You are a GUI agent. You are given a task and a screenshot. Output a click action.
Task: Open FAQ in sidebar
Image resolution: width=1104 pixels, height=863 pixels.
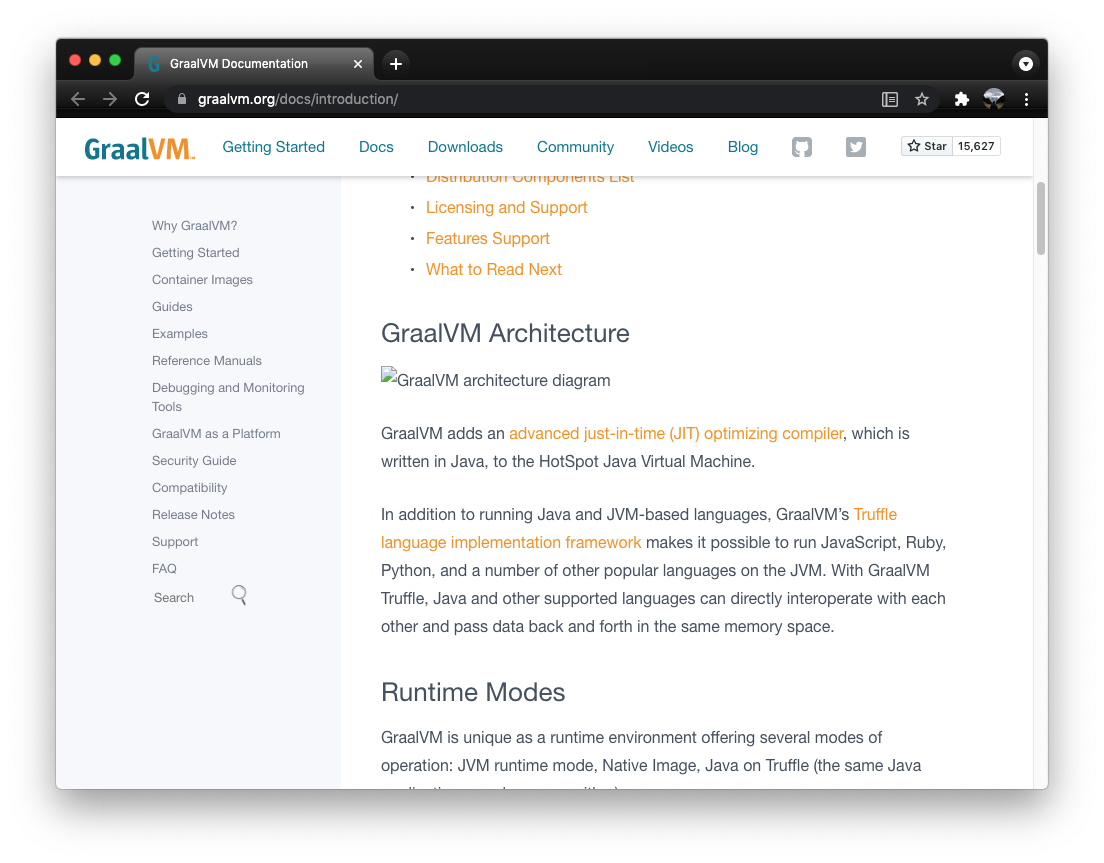pos(164,569)
